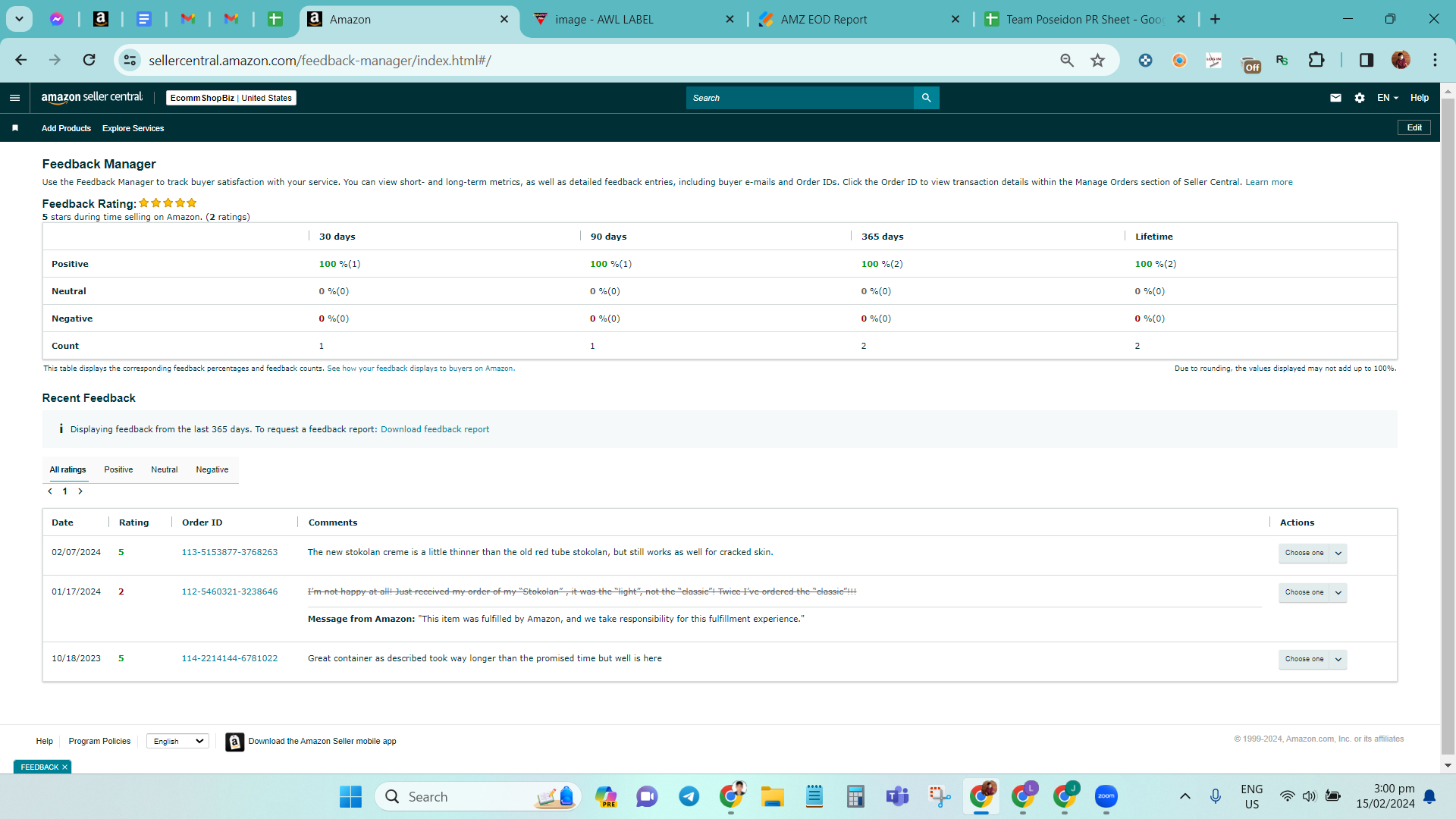1456x819 pixels.
Task: Click the bookmark flag icon
Action: click(15, 128)
